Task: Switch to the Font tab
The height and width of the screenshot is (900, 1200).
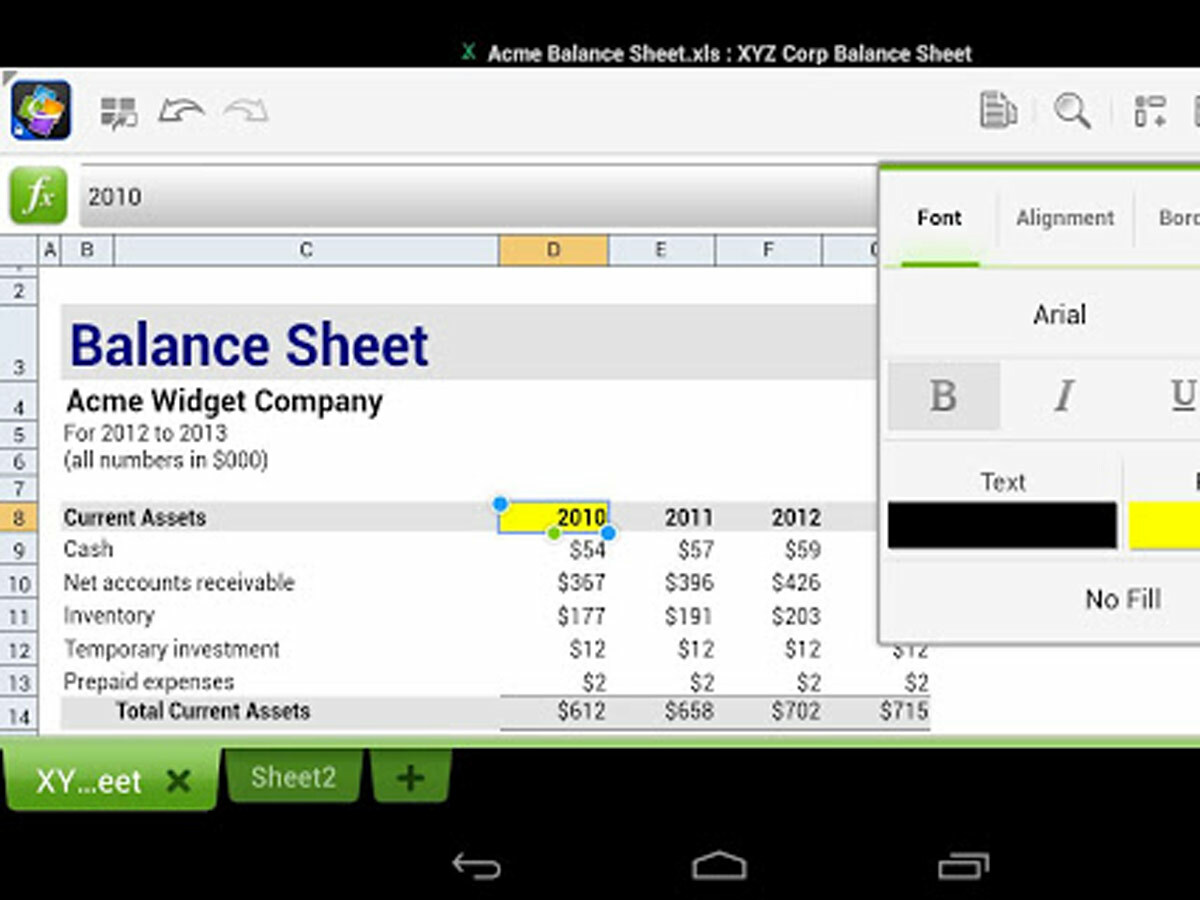Action: 939,218
